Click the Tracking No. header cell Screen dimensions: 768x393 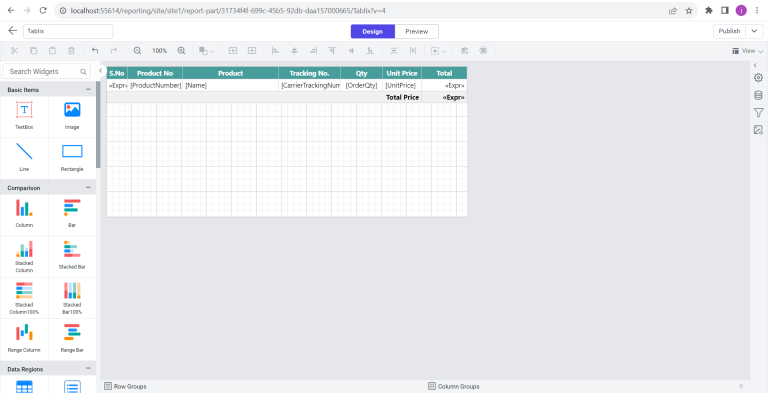tap(310, 73)
